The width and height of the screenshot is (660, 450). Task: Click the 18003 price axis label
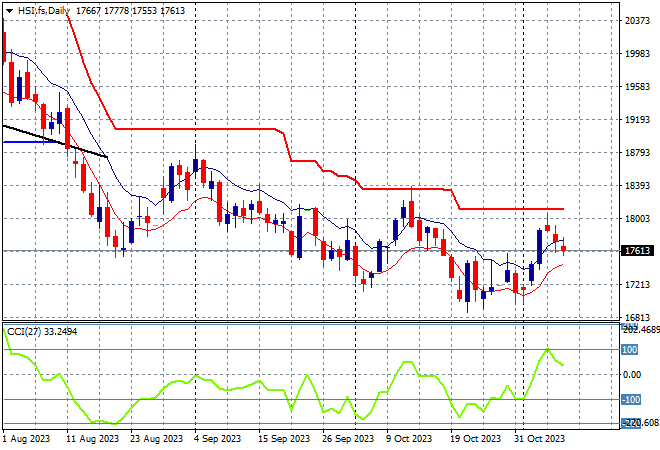[x=637, y=218]
